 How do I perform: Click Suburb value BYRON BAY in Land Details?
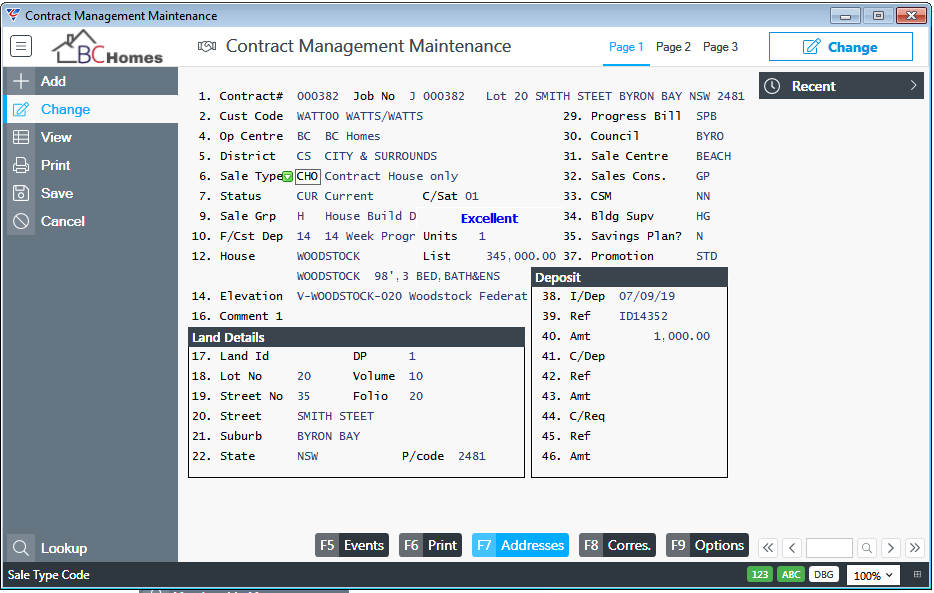pyautogui.click(x=328, y=436)
